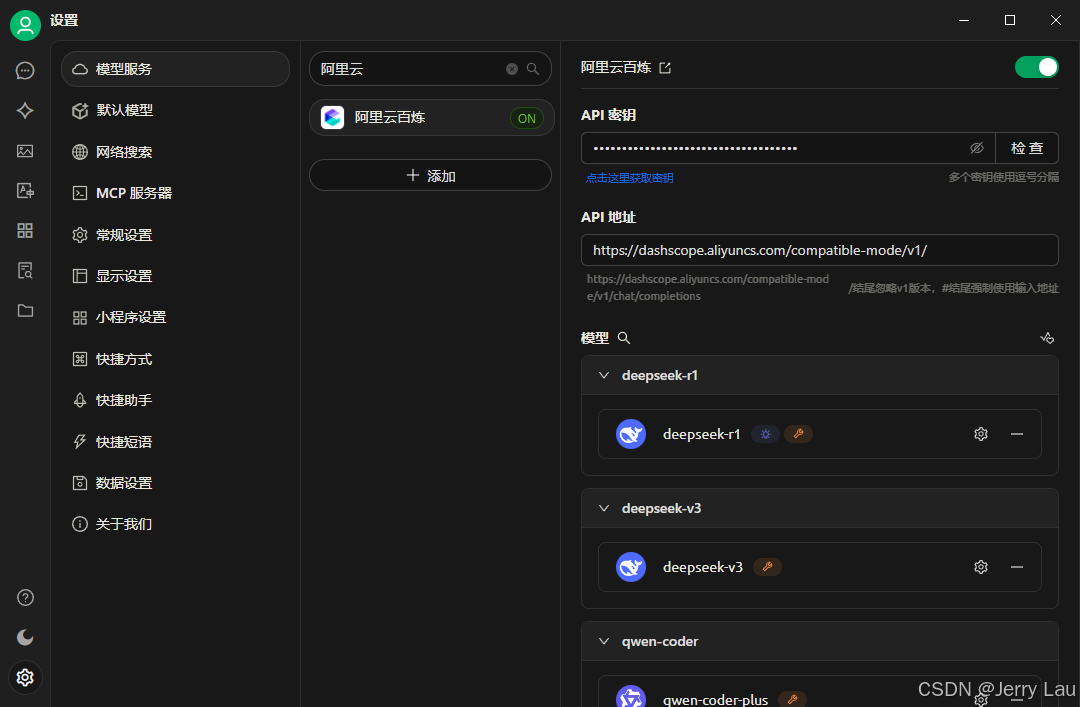Click the deepseek-r1 model name row
1080x707 pixels.
pos(820,434)
